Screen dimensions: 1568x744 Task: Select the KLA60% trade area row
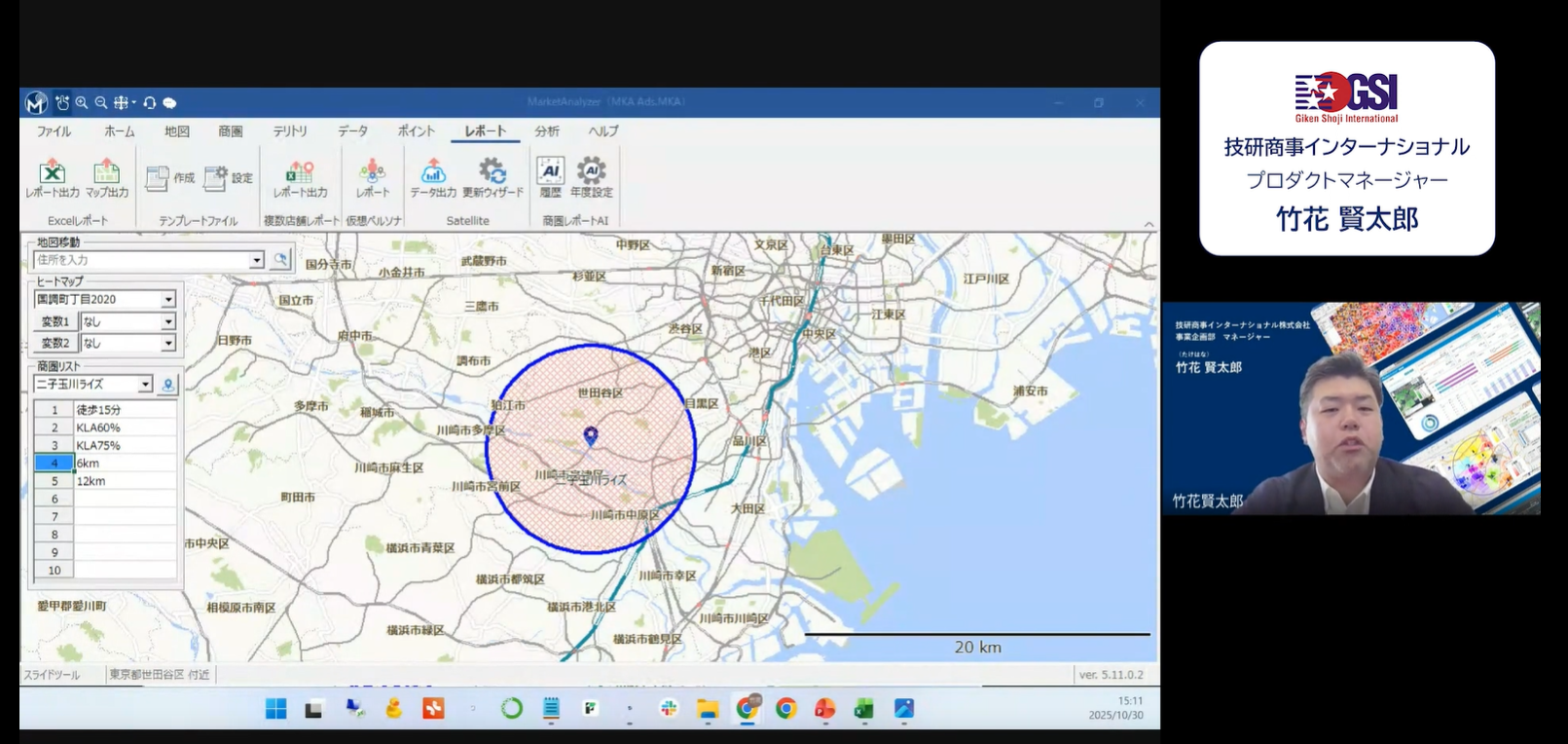point(126,428)
